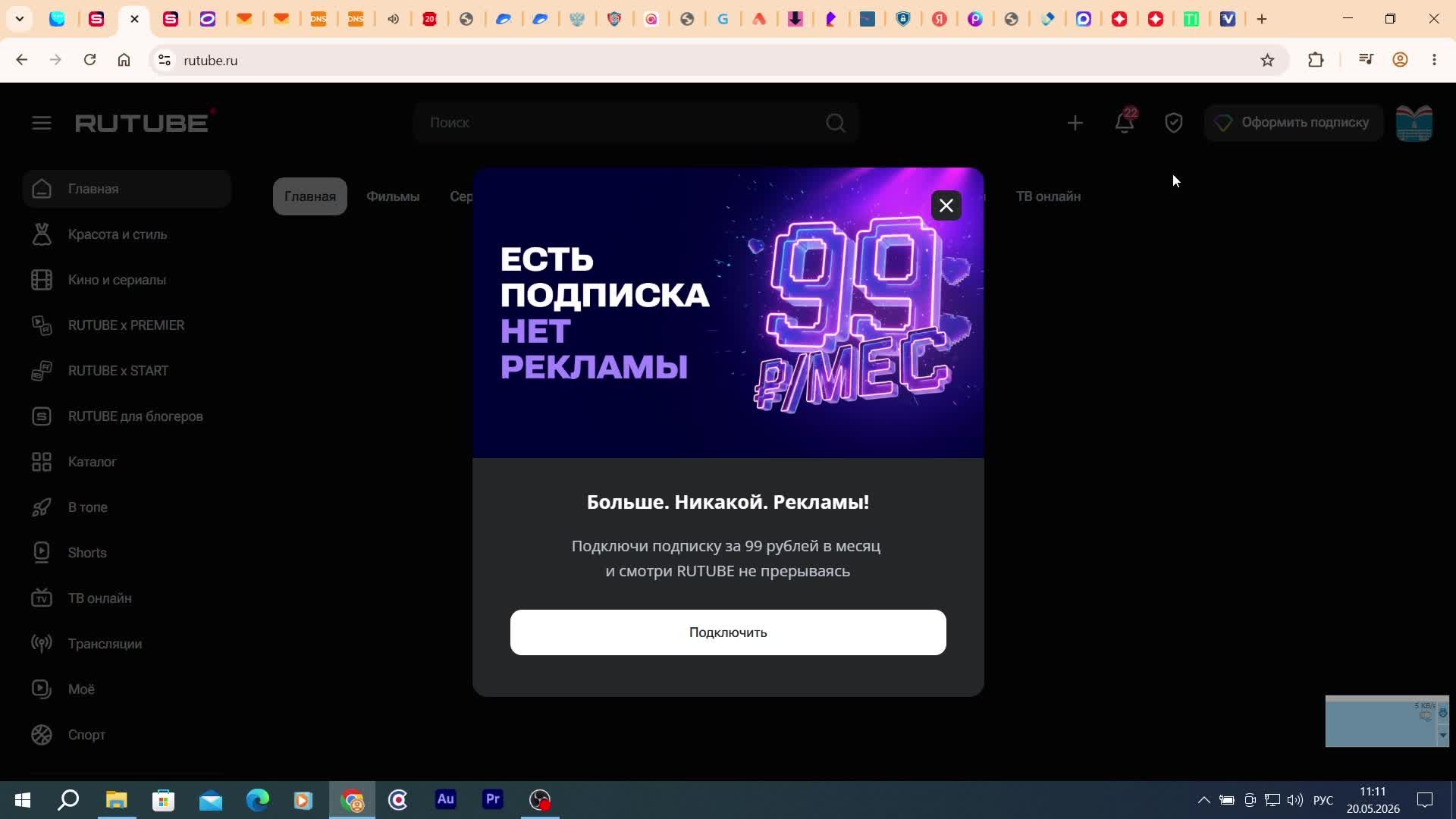Open Кино и сериалы in sidebar
This screenshot has width=1456, height=819.
[127, 280]
